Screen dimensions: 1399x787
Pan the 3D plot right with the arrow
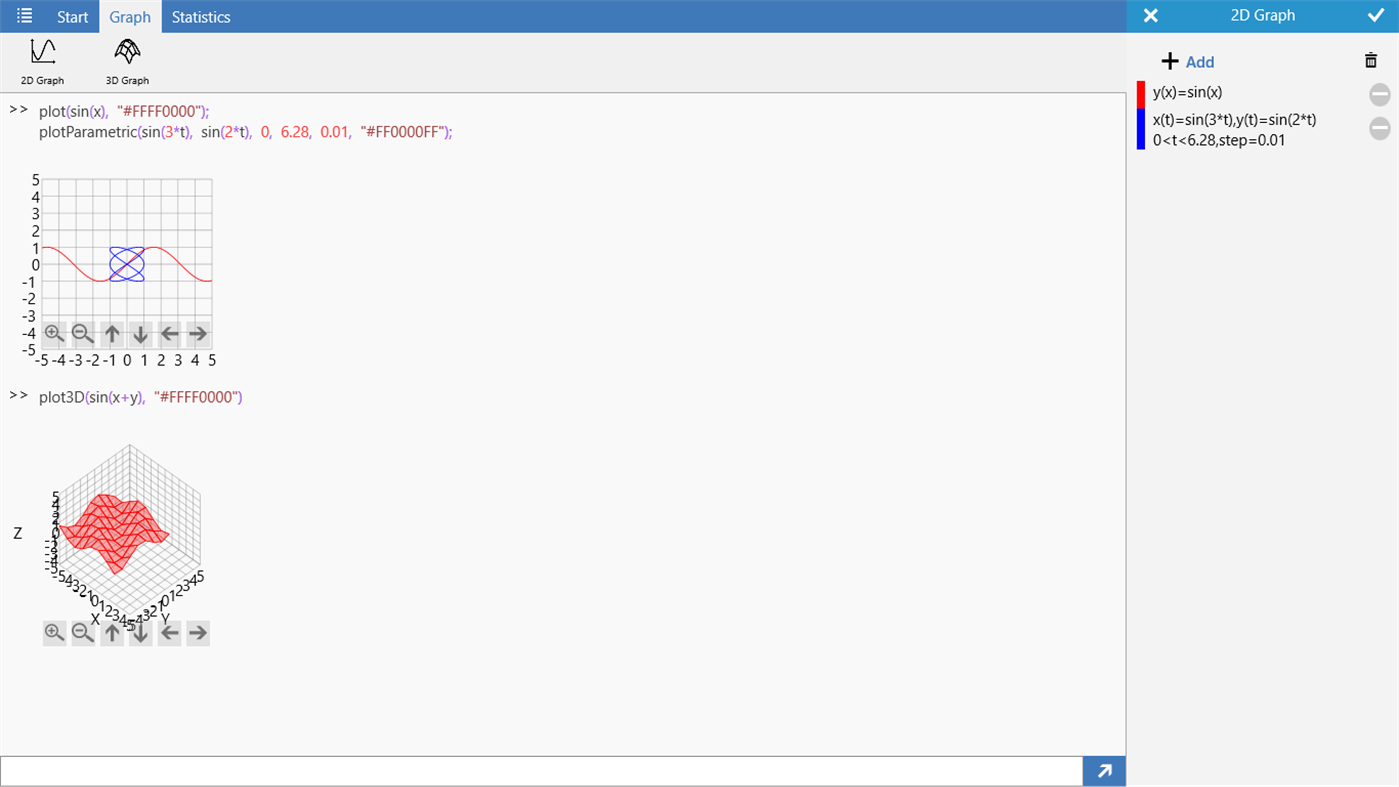198,632
